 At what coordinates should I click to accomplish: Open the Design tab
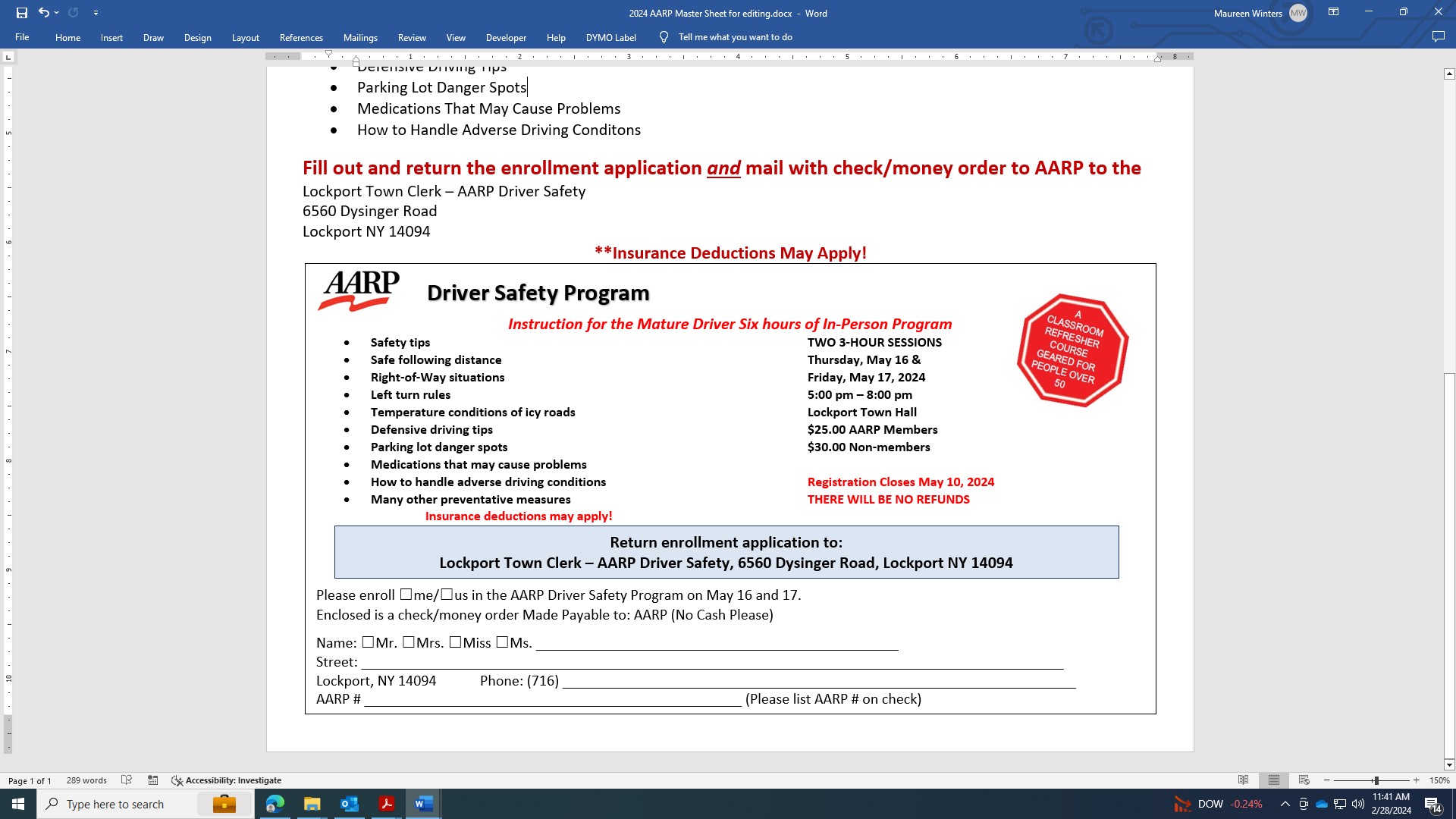197,37
